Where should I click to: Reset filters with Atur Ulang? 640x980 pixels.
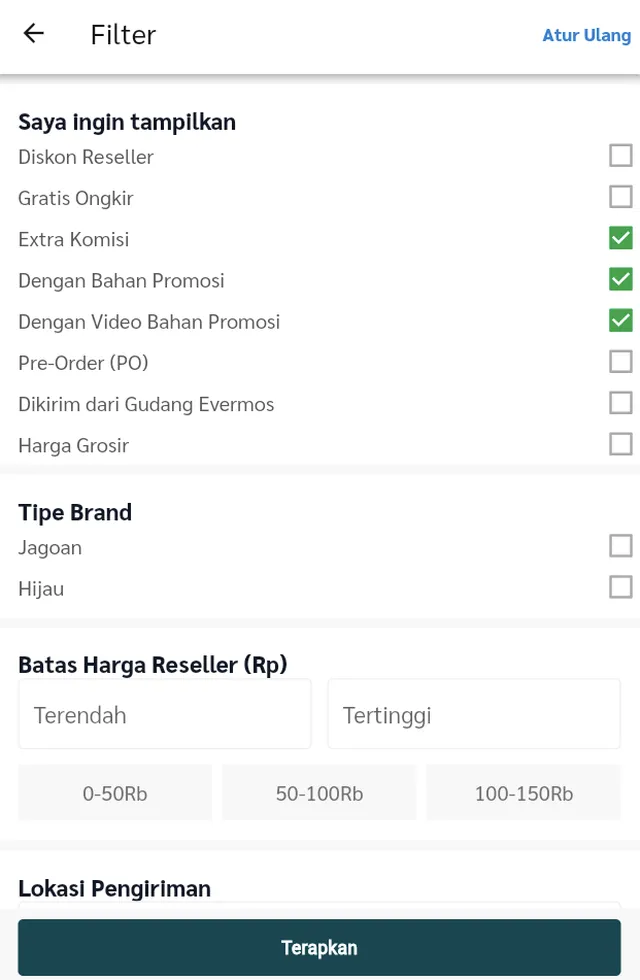tap(586, 35)
